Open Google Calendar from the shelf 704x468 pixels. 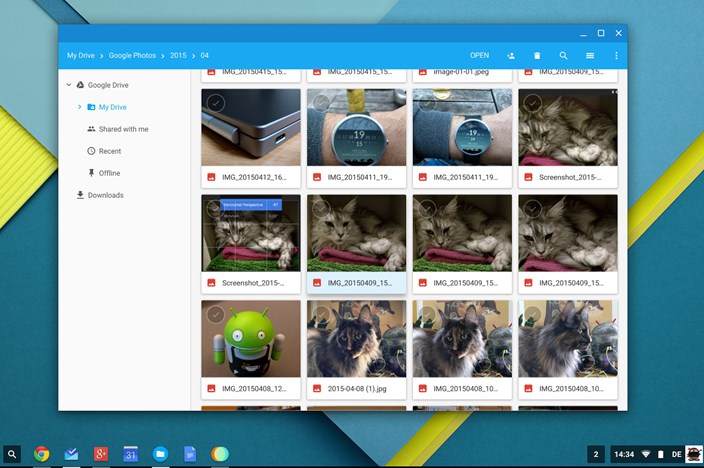[x=130, y=454]
